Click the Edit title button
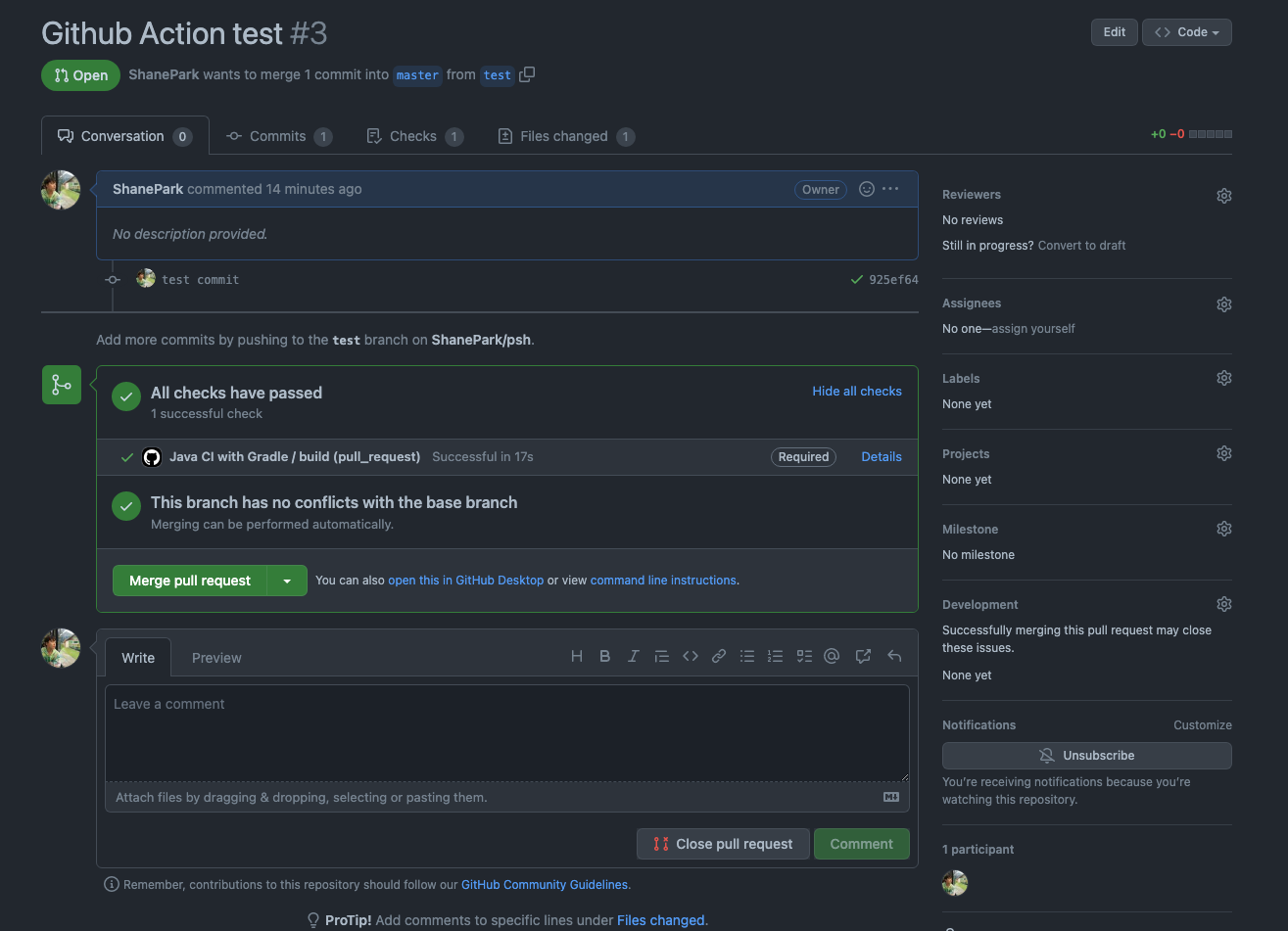This screenshot has height=931, width=1288. tap(1115, 32)
